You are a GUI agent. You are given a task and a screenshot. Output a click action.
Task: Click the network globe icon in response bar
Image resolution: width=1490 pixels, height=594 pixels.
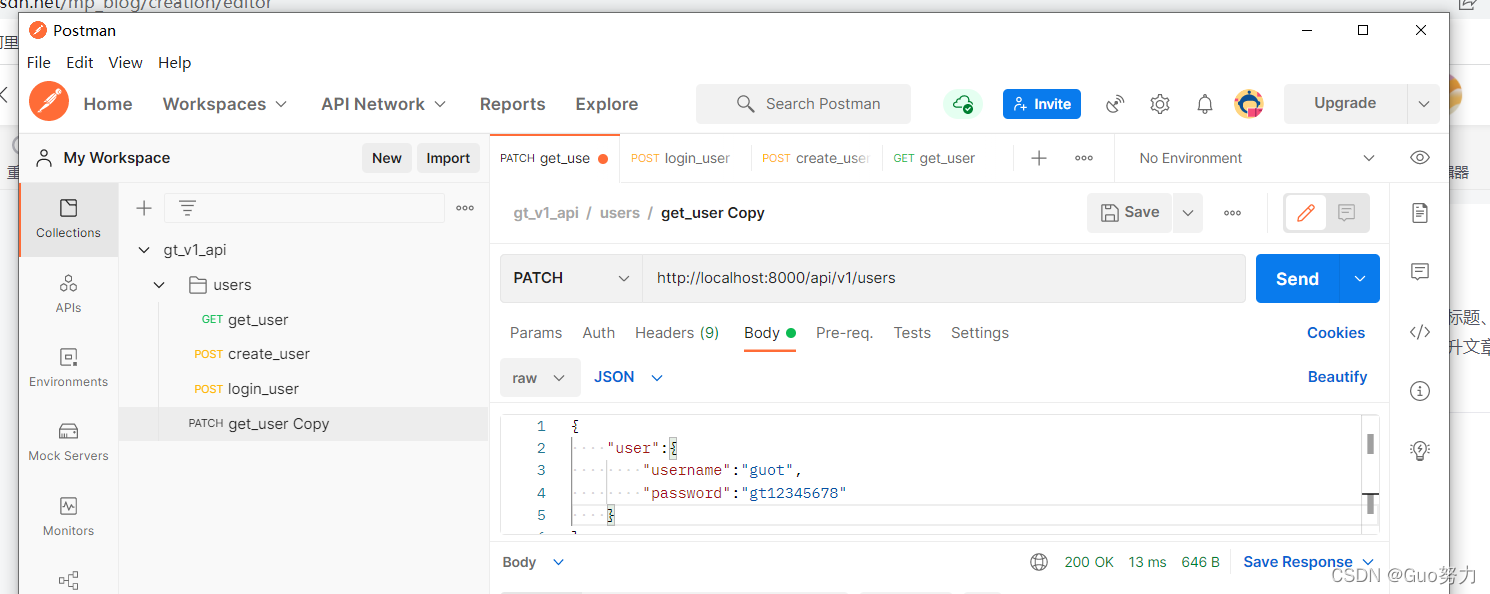(1039, 562)
